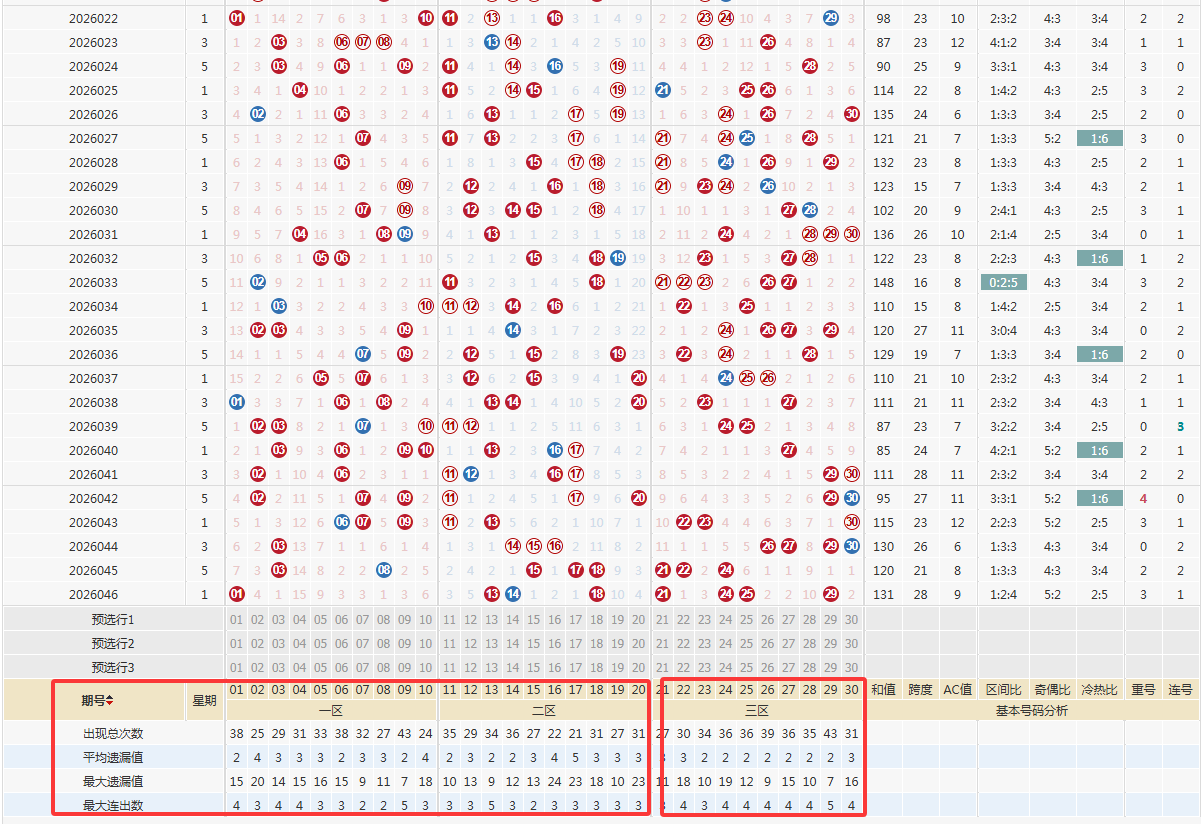Click the 一区 zone header

331,710
